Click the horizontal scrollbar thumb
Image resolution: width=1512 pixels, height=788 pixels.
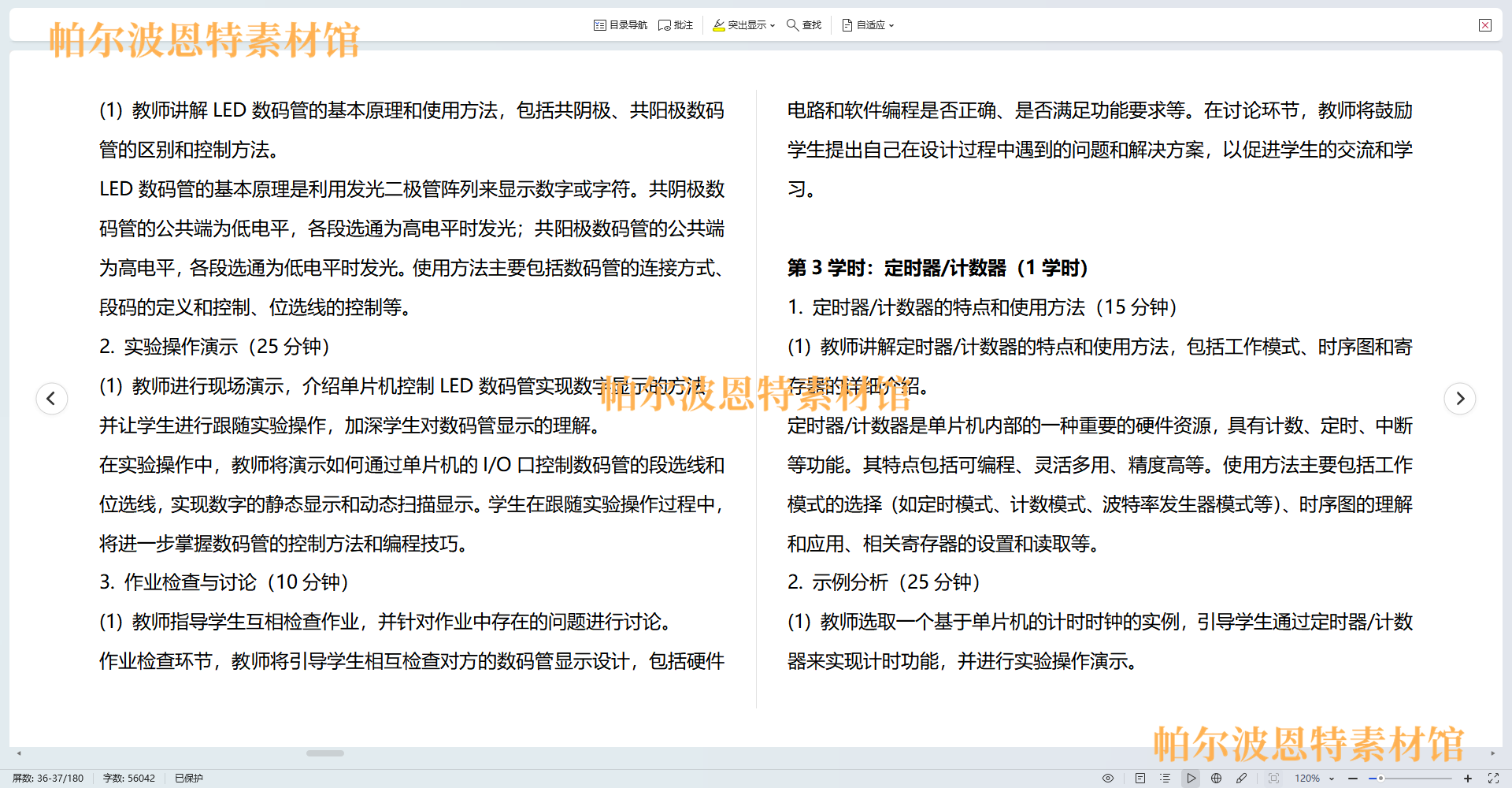[324, 753]
